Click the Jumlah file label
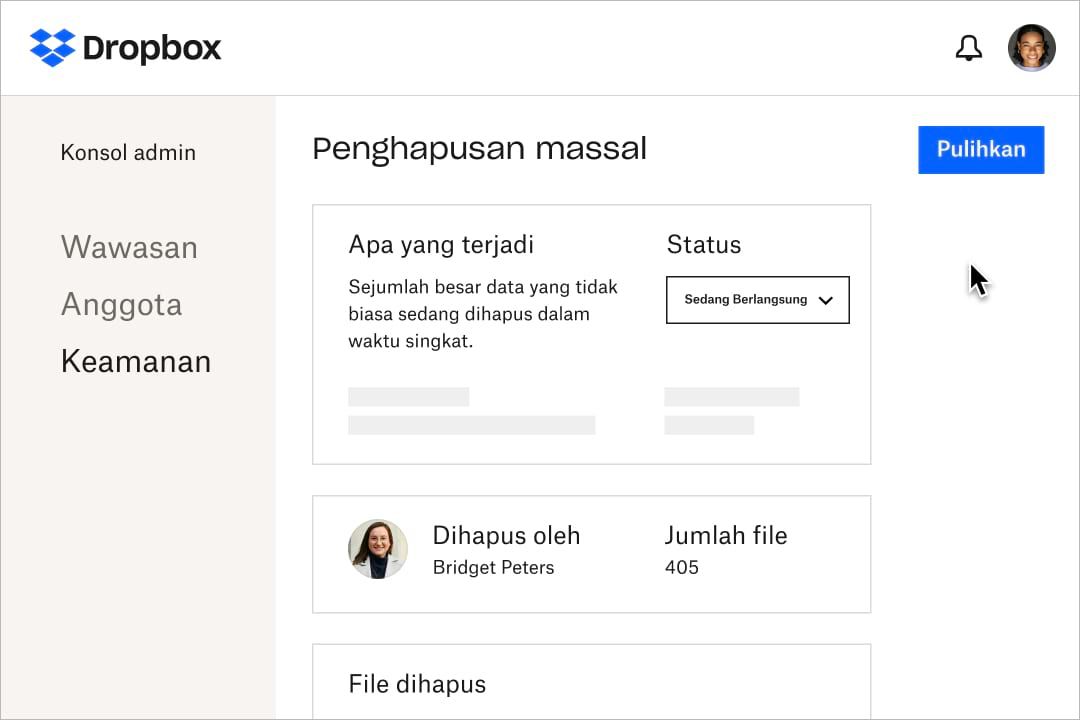The height and width of the screenshot is (720, 1080). (726, 536)
